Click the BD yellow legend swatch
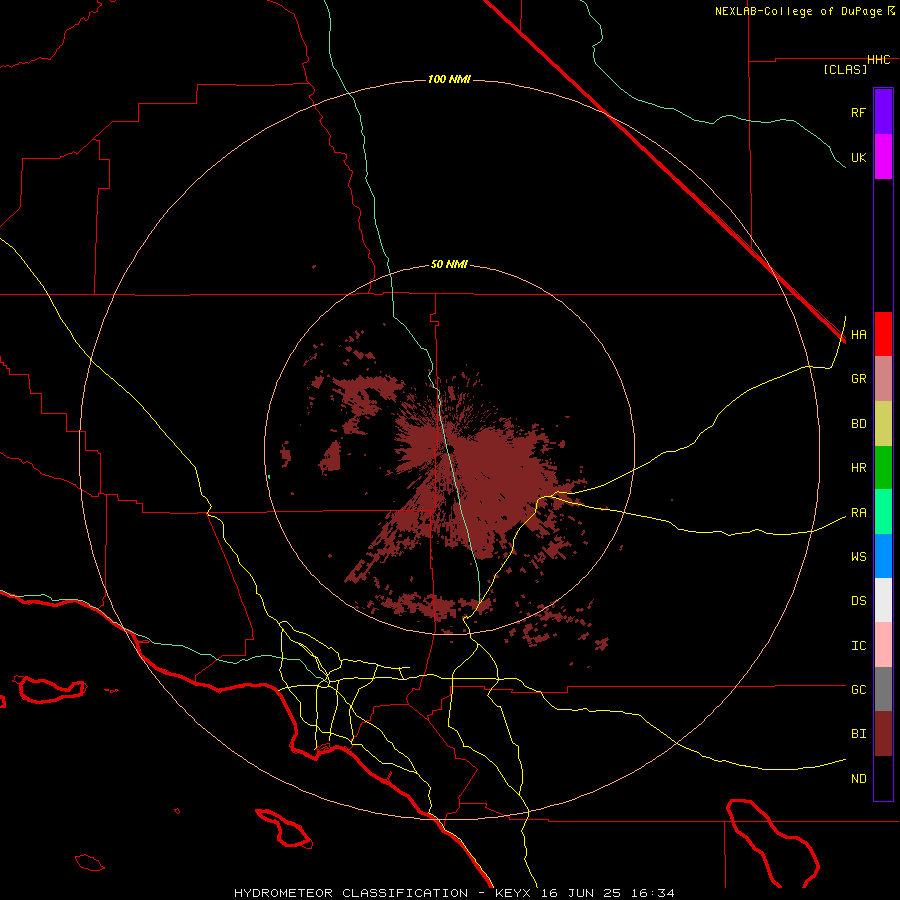The image size is (900, 900). [883, 424]
